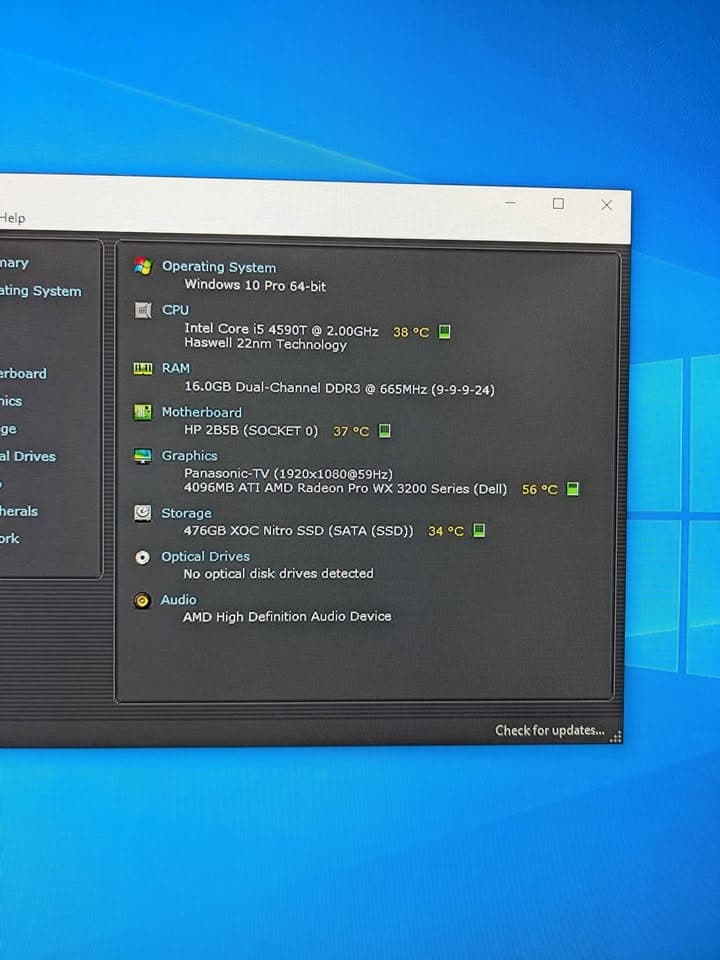This screenshot has width=720, height=960.
Task: Click the Storage drive icon
Action: click(143, 513)
